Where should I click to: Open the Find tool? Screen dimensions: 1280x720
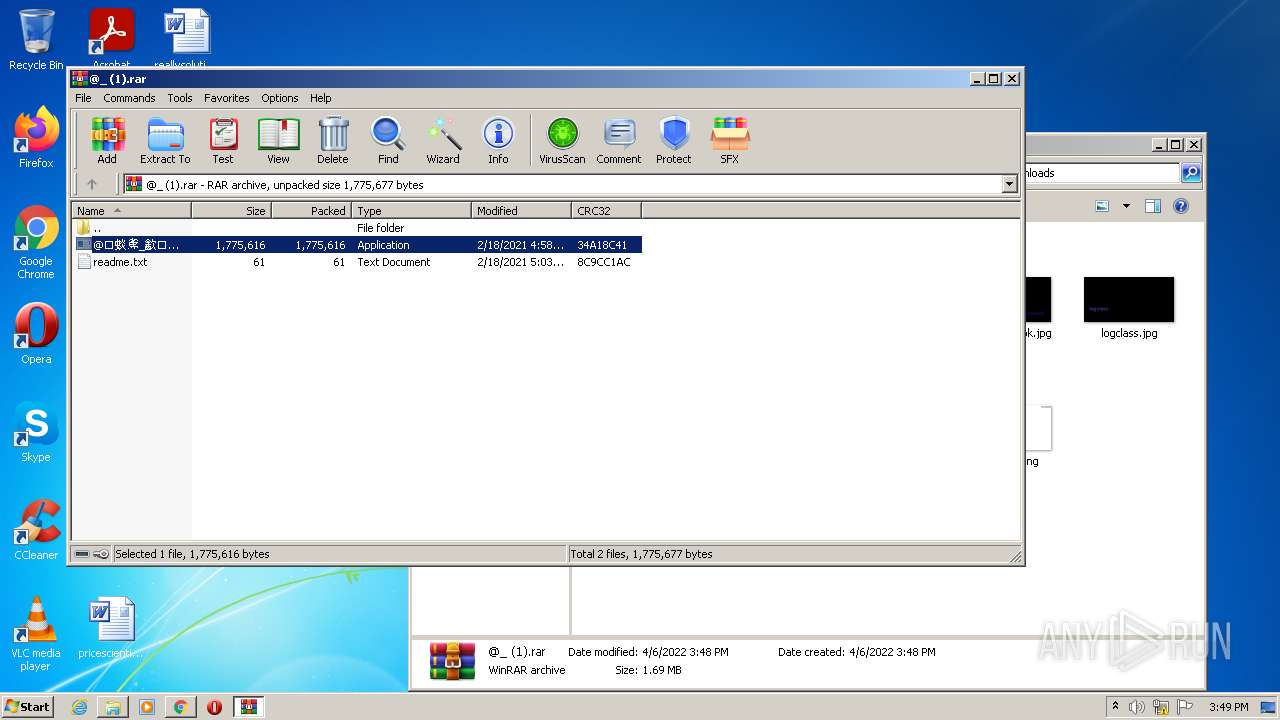coord(388,140)
